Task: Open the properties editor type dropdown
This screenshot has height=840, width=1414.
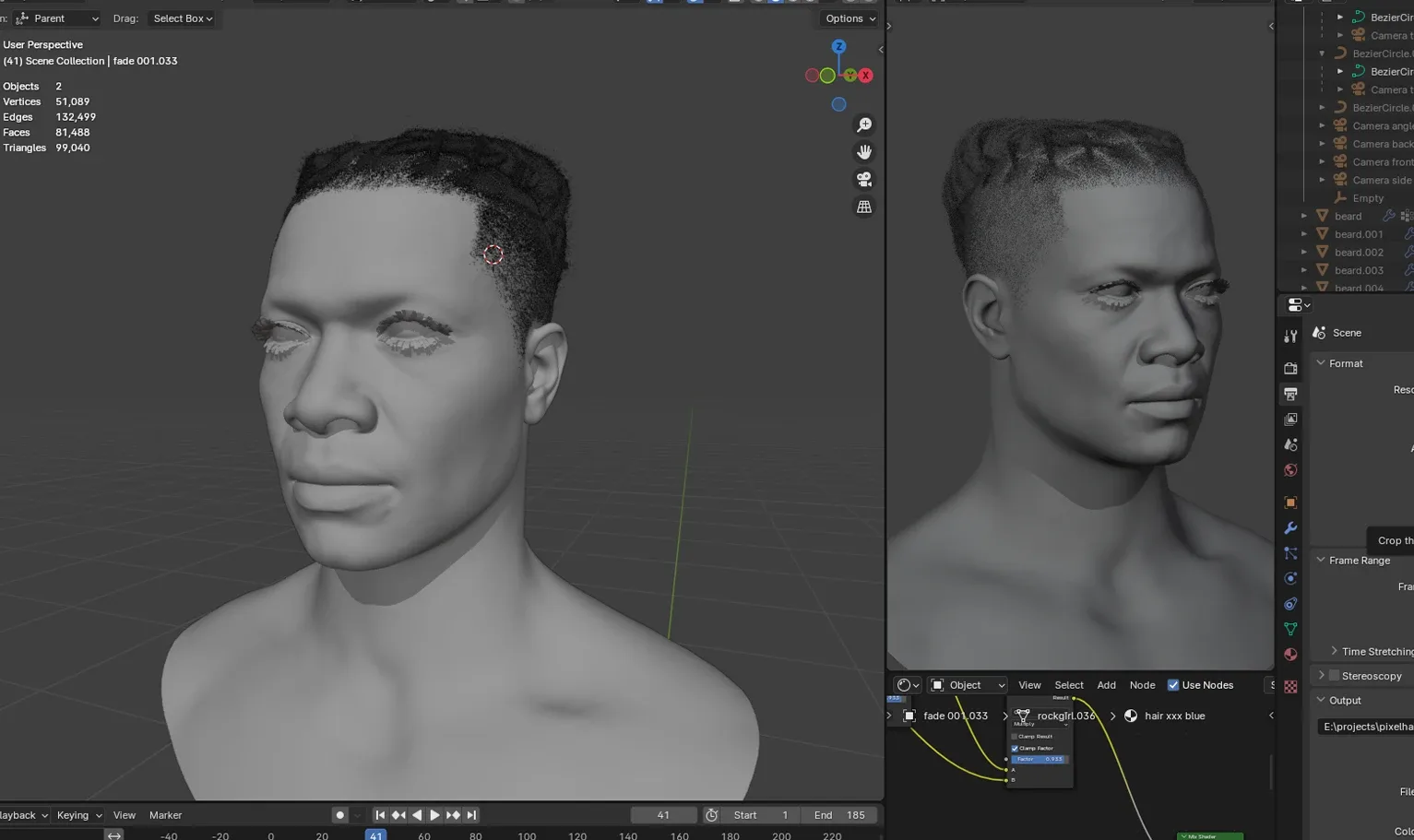Action: 1299,305
